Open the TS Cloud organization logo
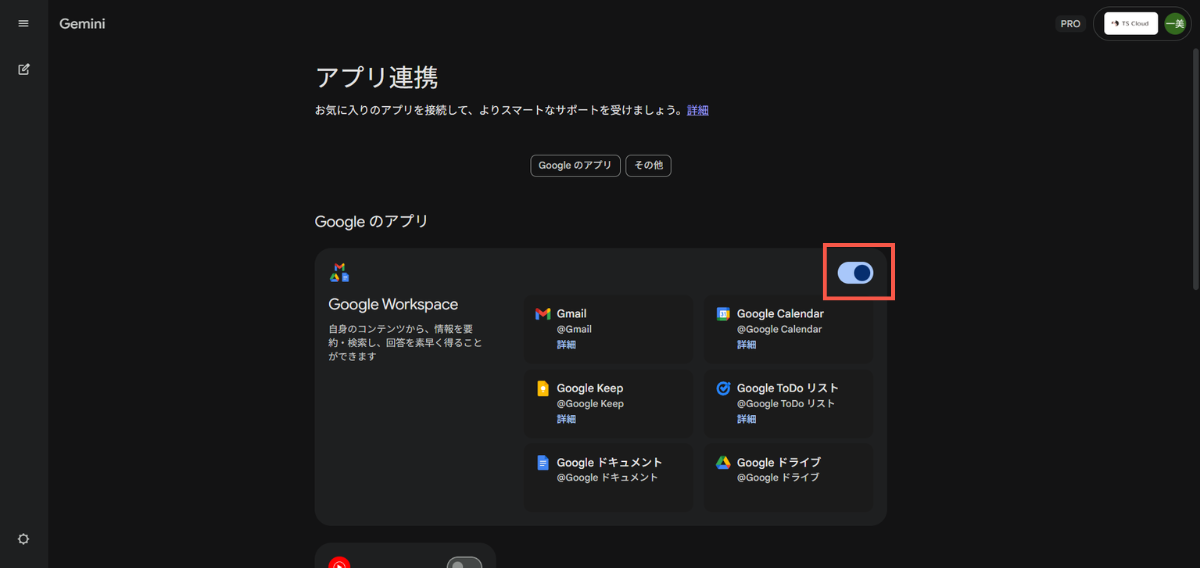 pyautogui.click(x=1131, y=23)
